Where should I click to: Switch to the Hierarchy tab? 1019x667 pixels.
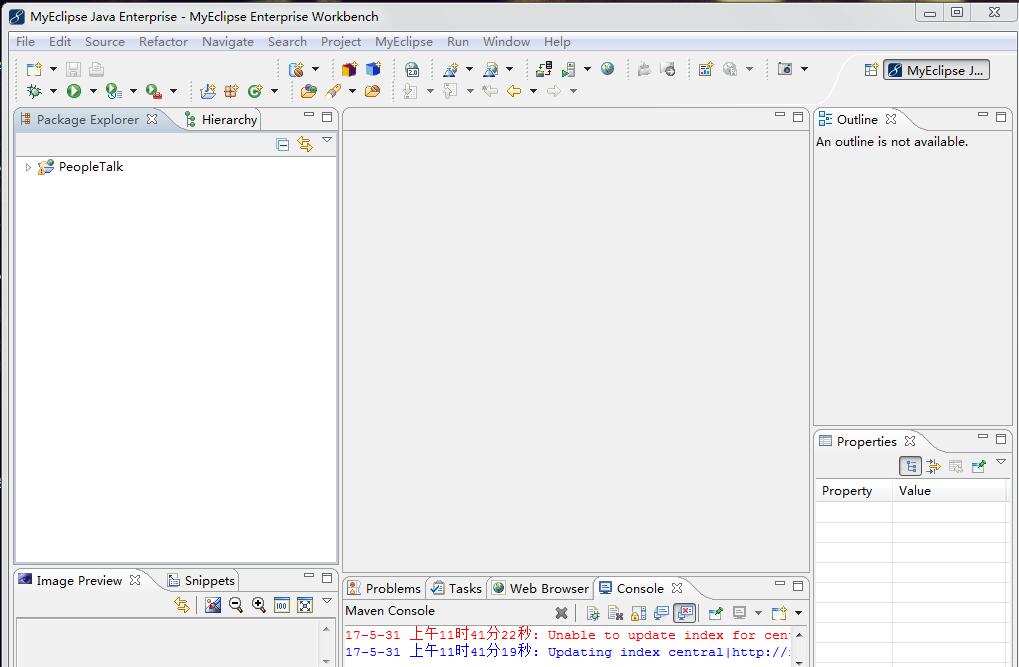221,119
